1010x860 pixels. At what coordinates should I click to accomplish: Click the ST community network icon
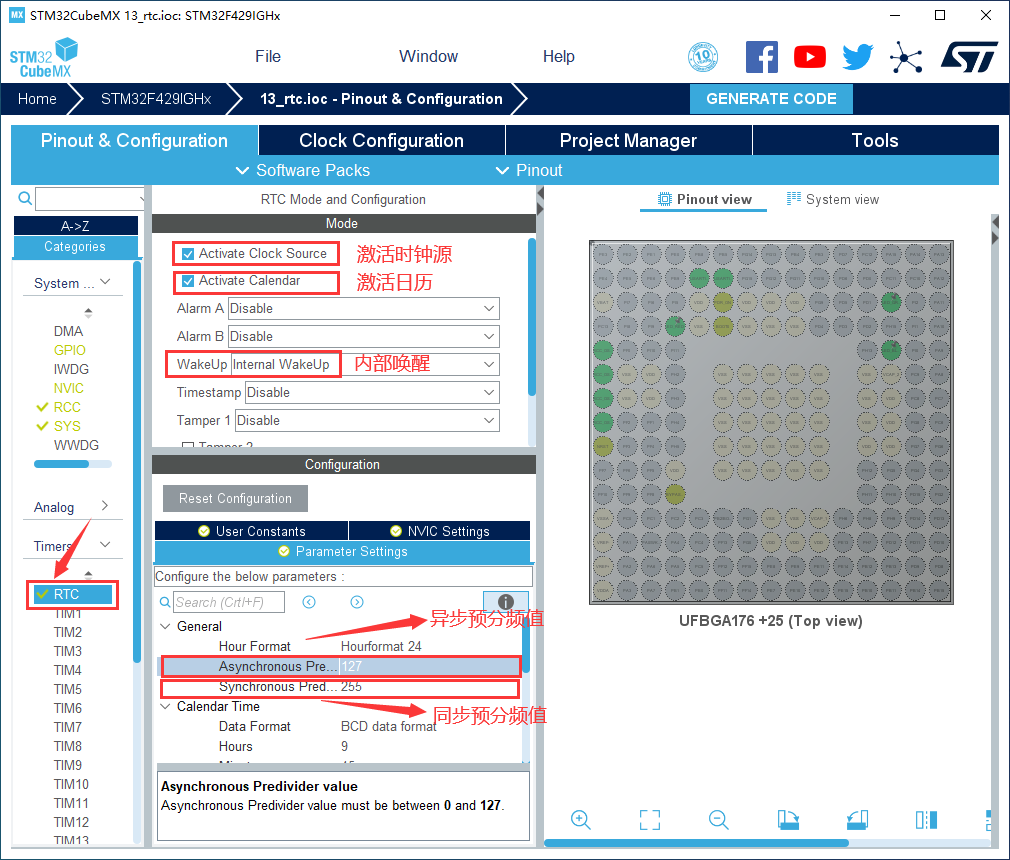point(906,57)
